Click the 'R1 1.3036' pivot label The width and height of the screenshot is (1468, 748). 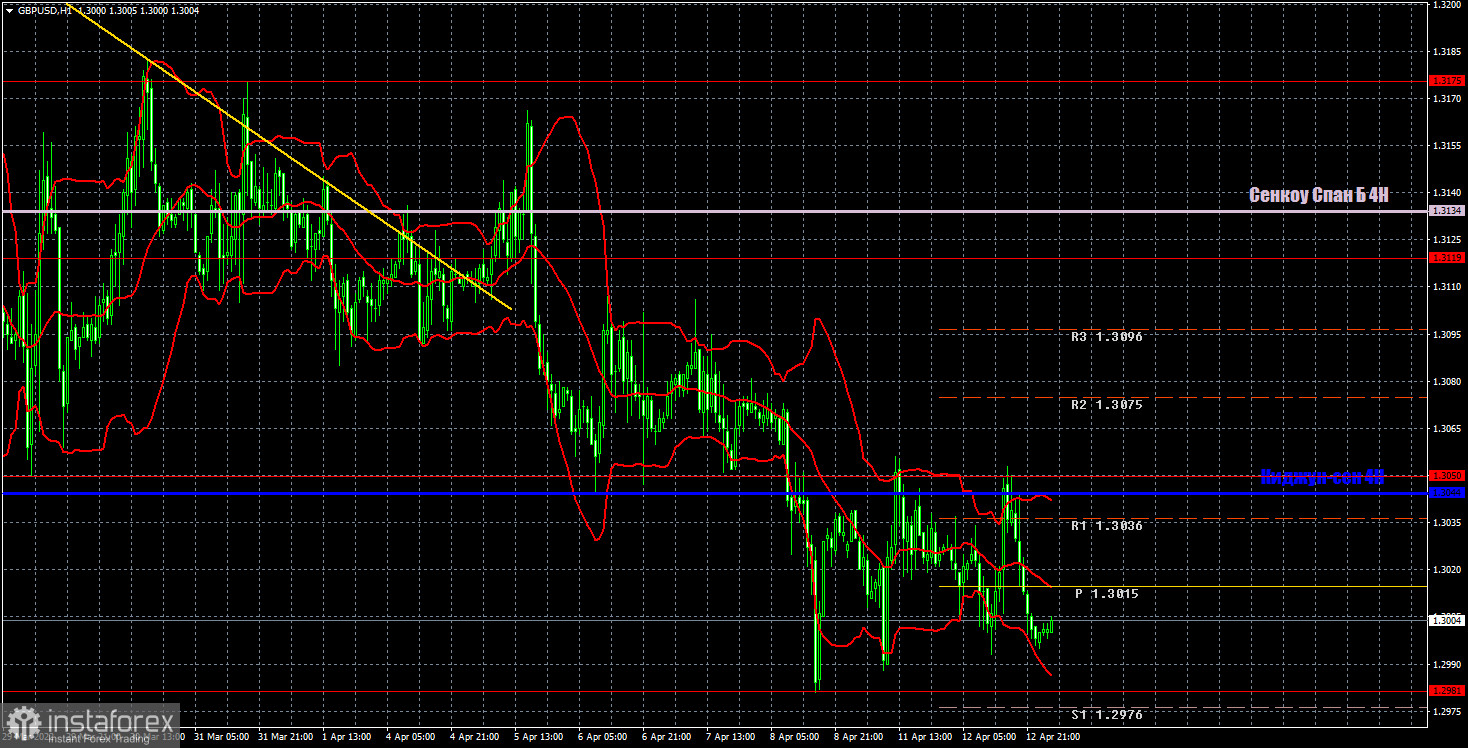click(1106, 526)
